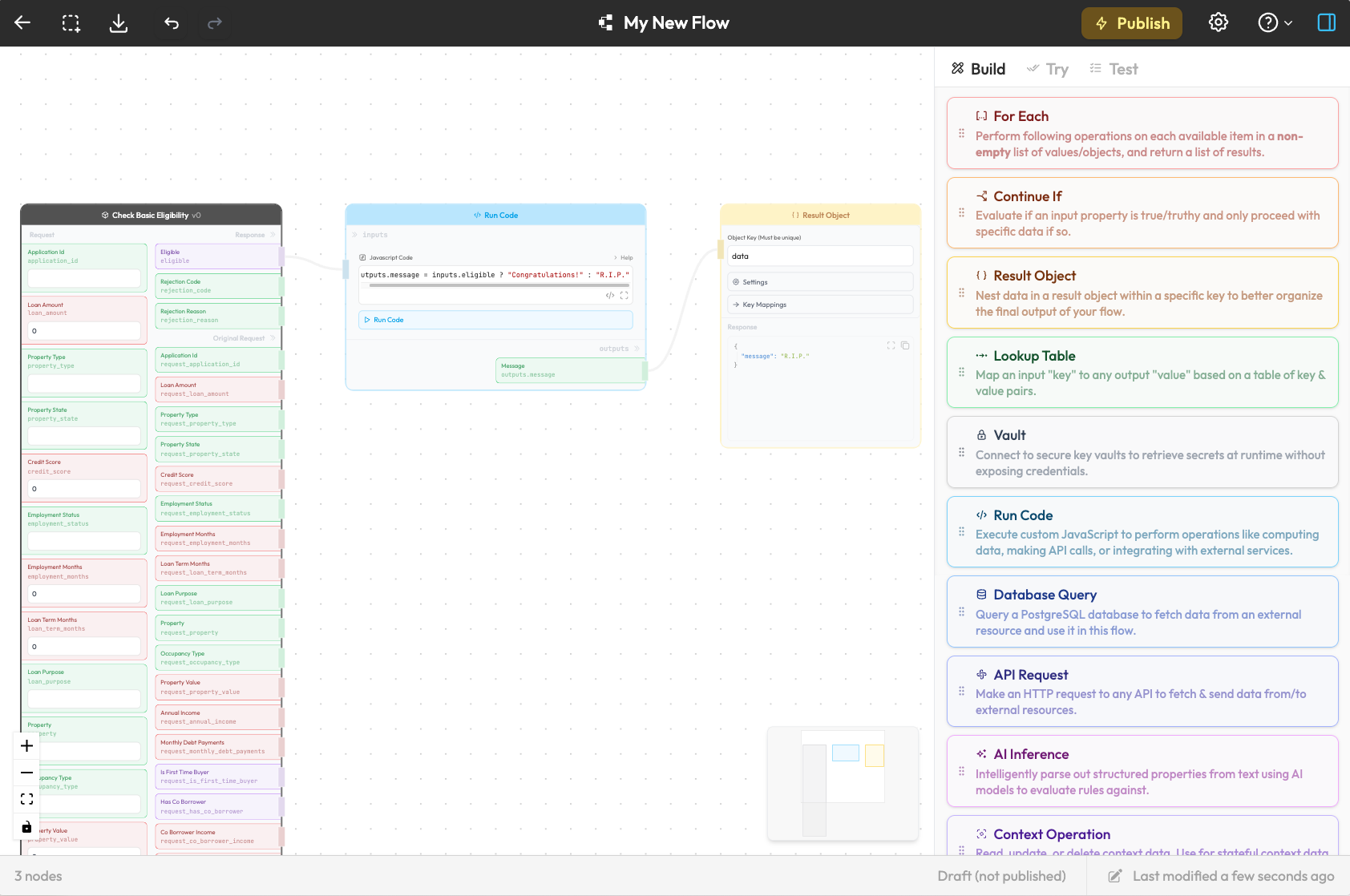Copy the Result Object response JSON
Image resolution: width=1350 pixels, height=896 pixels.
[x=905, y=345]
